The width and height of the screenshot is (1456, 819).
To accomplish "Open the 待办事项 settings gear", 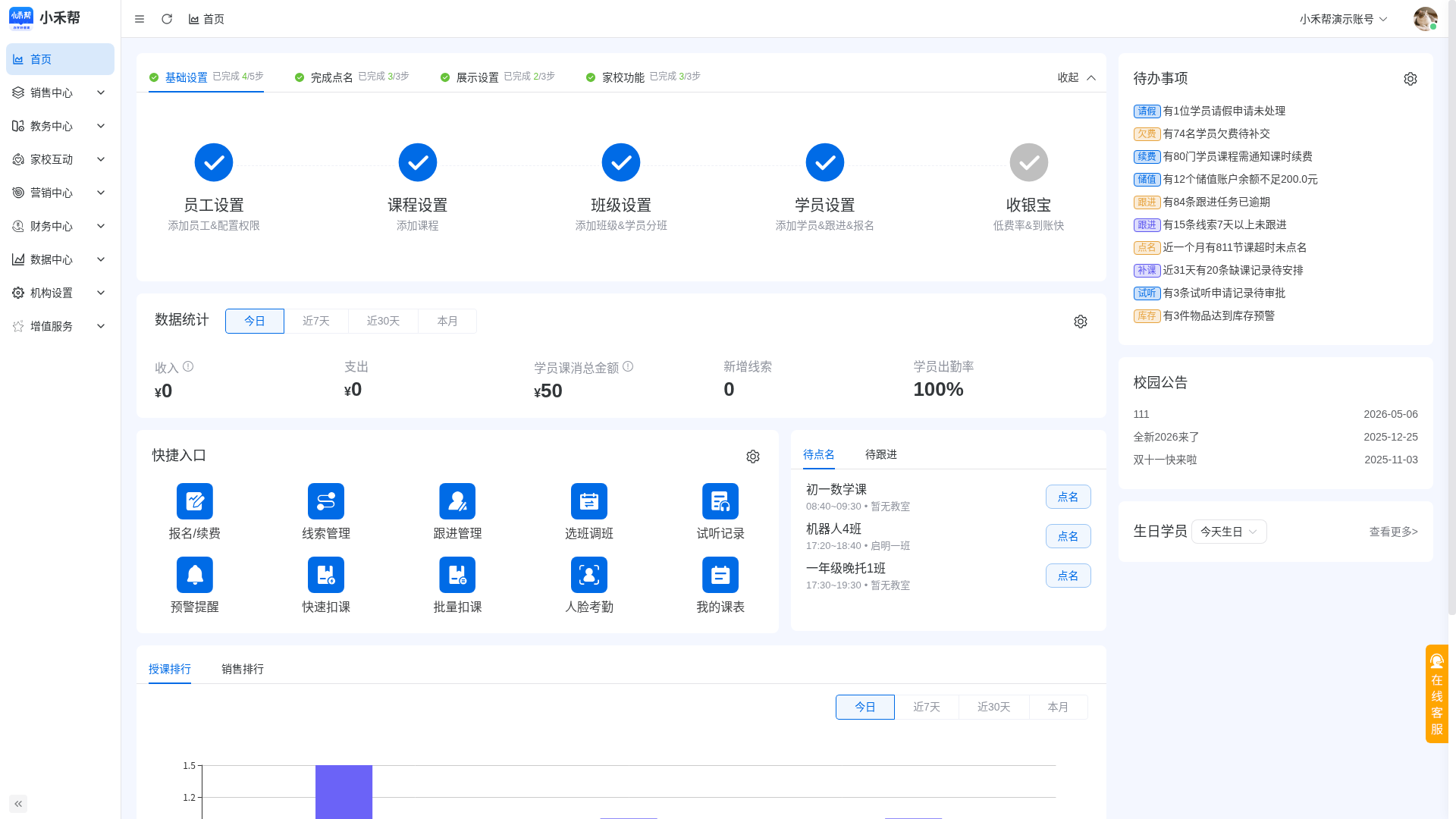I will point(1410,79).
